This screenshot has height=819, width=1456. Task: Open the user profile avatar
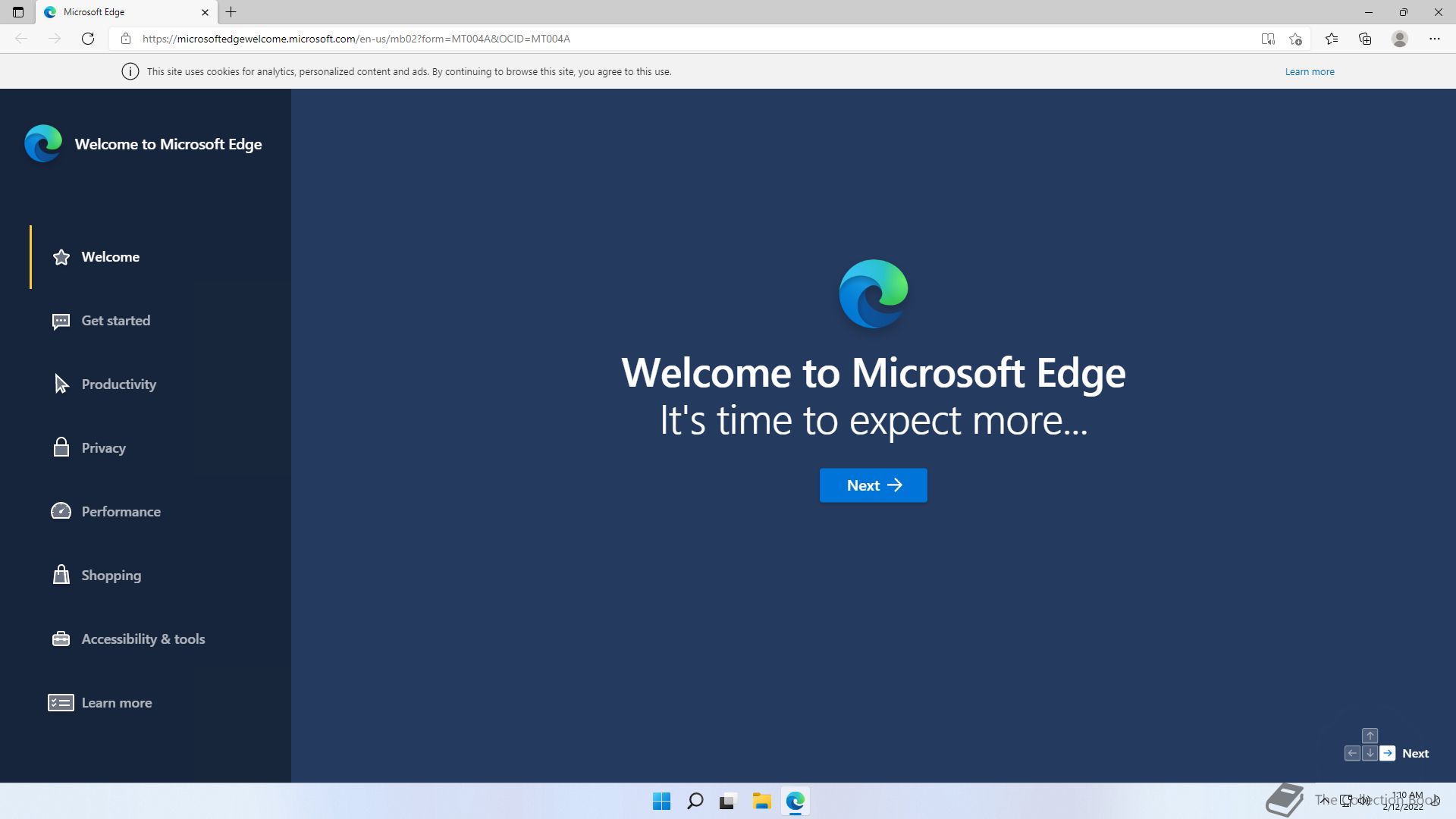tap(1400, 39)
